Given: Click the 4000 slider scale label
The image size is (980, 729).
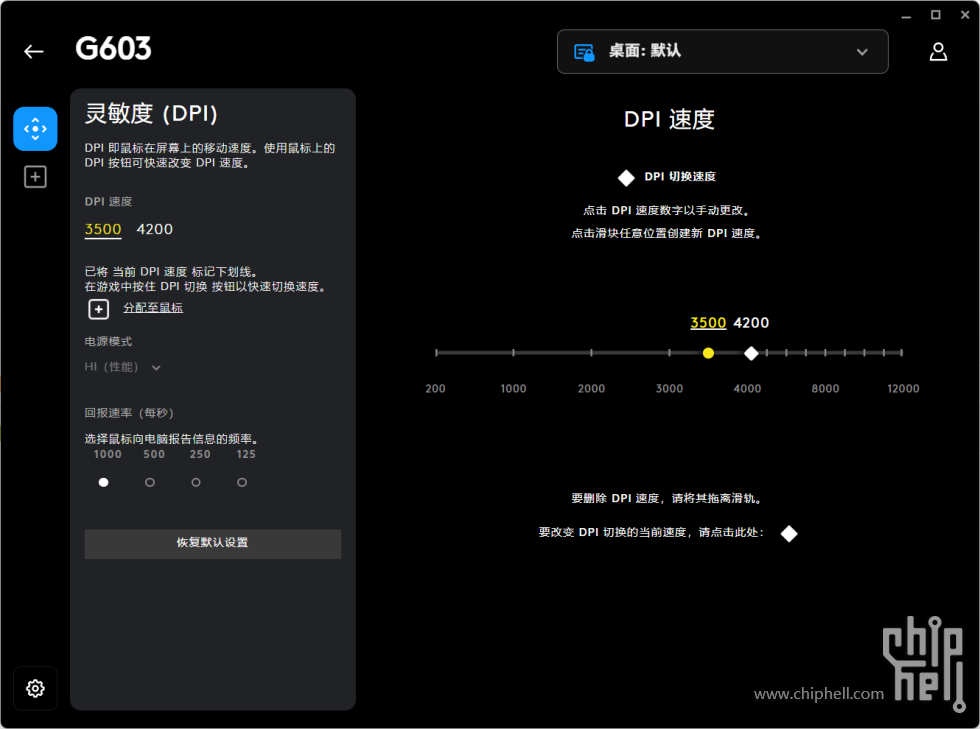Looking at the screenshot, I should pyautogui.click(x=747, y=388).
